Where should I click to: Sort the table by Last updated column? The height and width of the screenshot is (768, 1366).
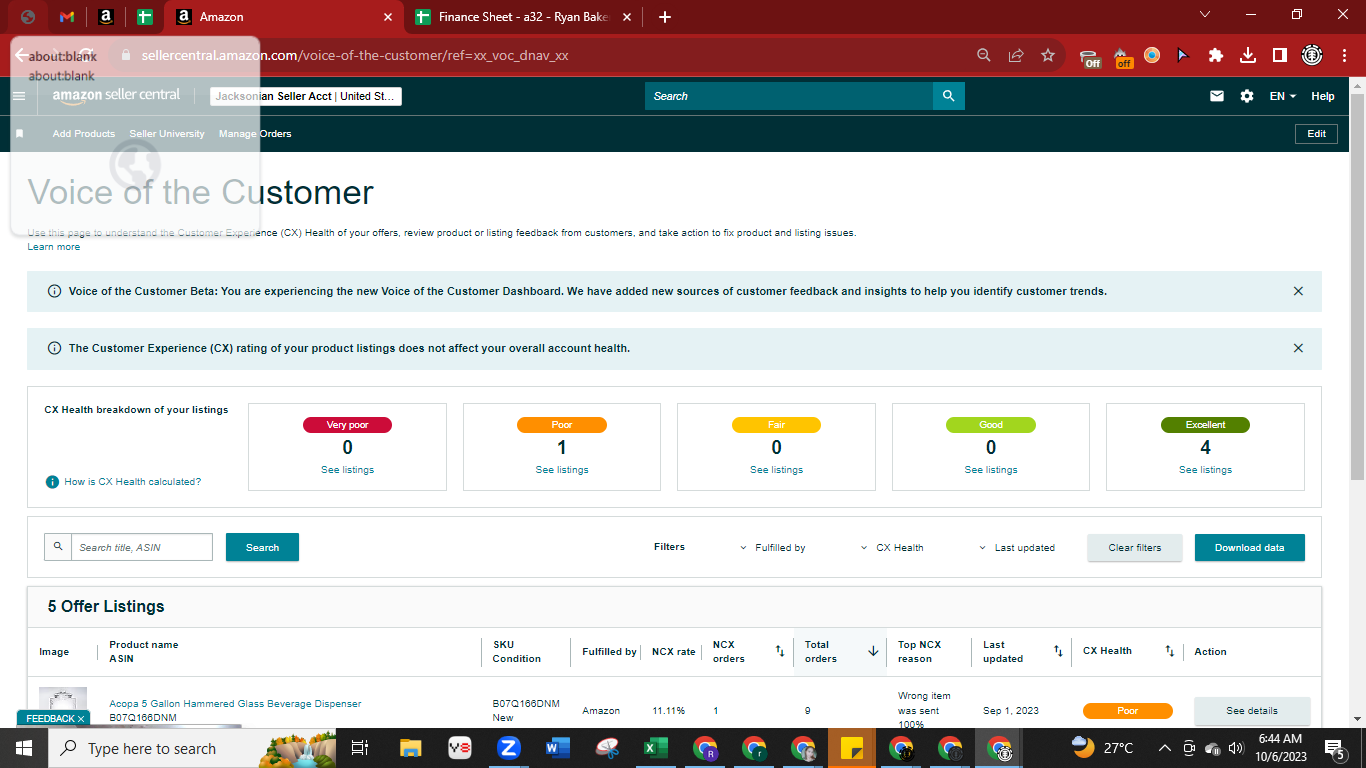tap(1058, 651)
